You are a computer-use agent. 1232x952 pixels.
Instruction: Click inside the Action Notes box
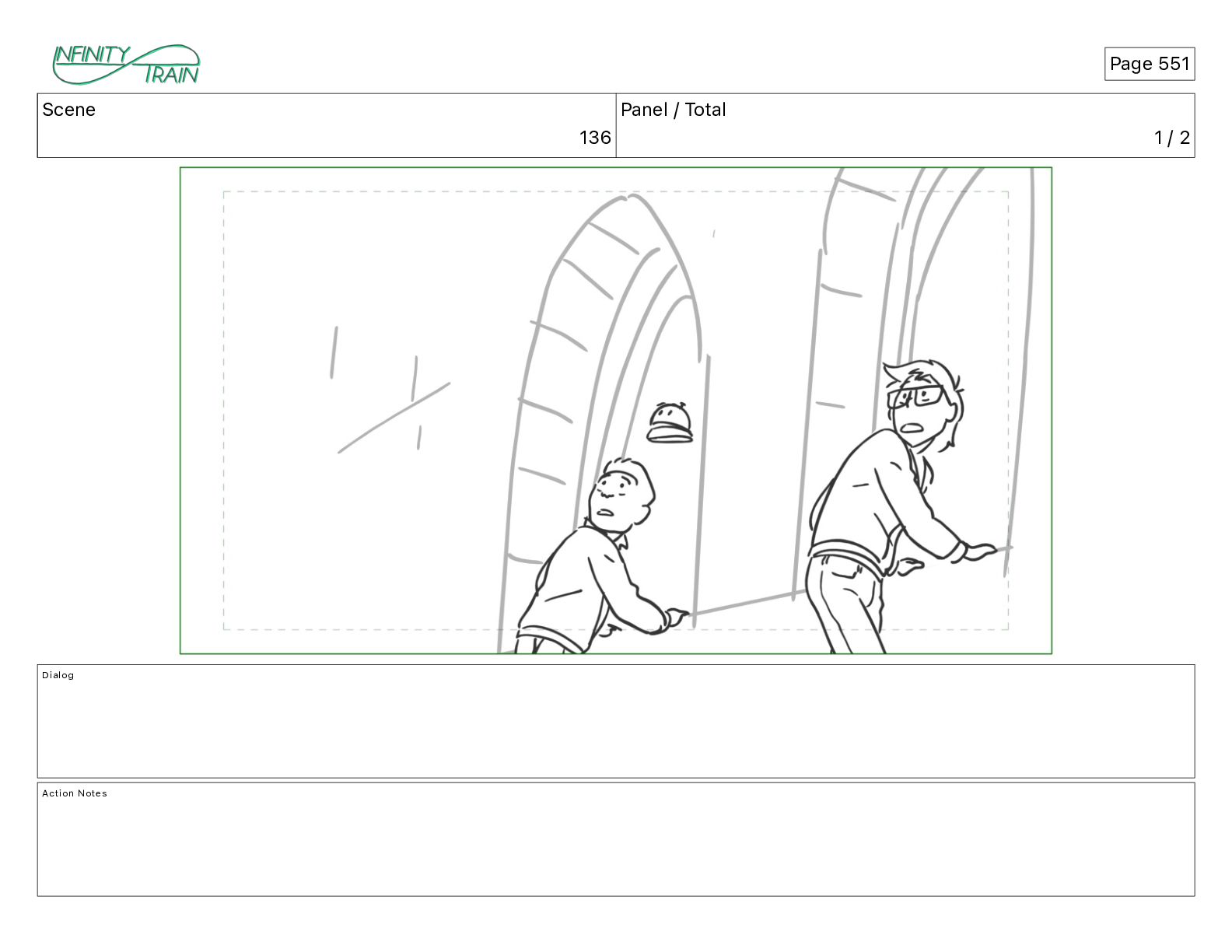click(x=616, y=839)
